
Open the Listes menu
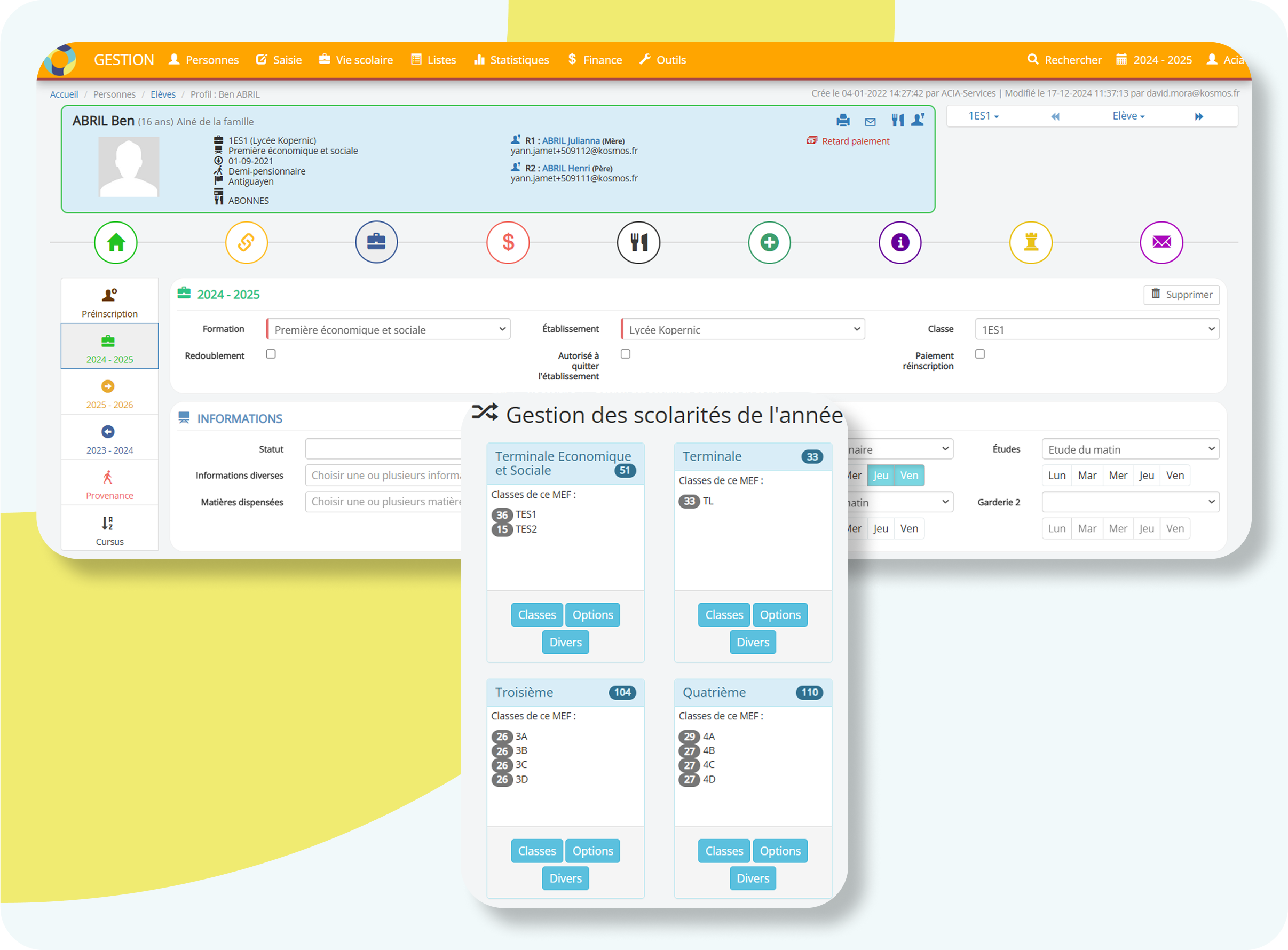[x=433, y=60]
